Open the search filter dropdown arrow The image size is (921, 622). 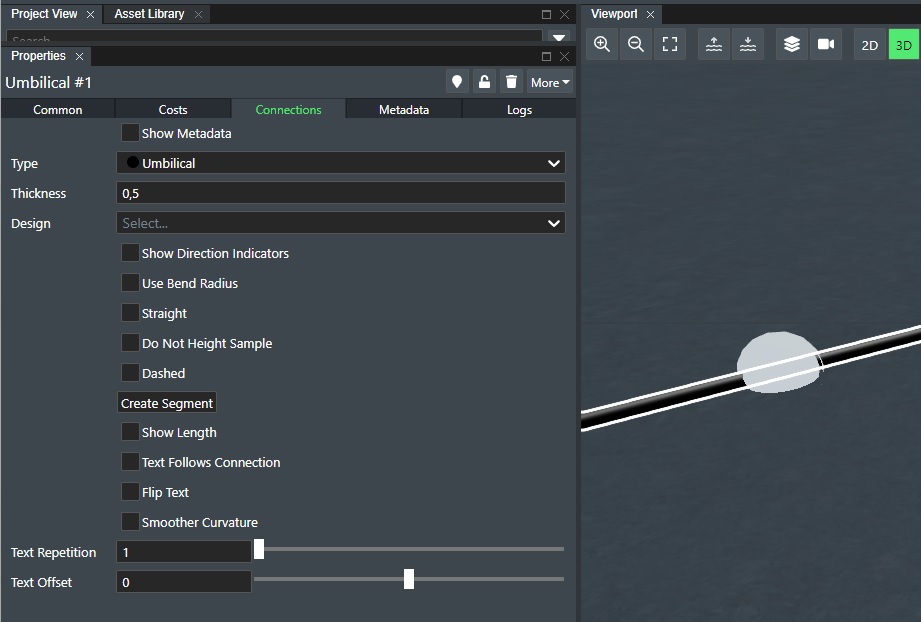tap(559, 37)
